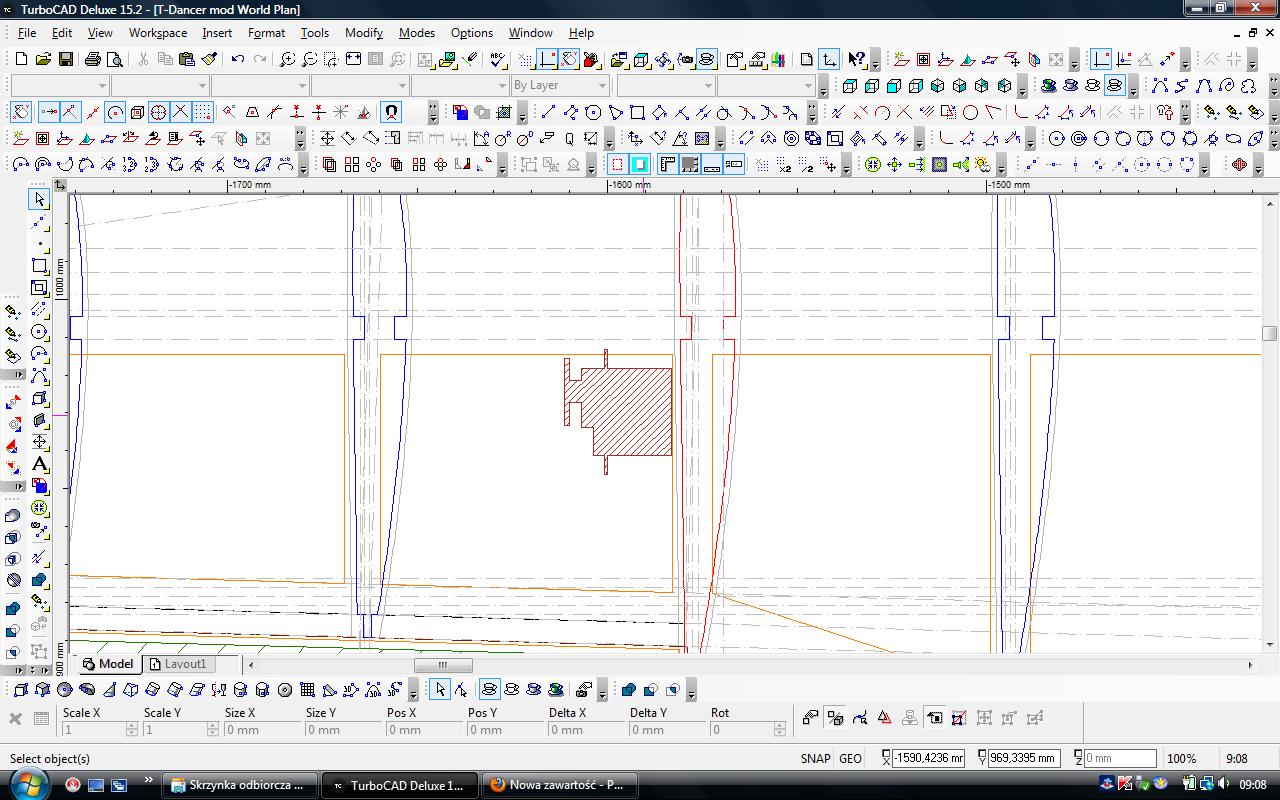This screenshot has width=1280, height=800.
Task: Open the first empty property dropdown
Action: click(x=102, y=86)
